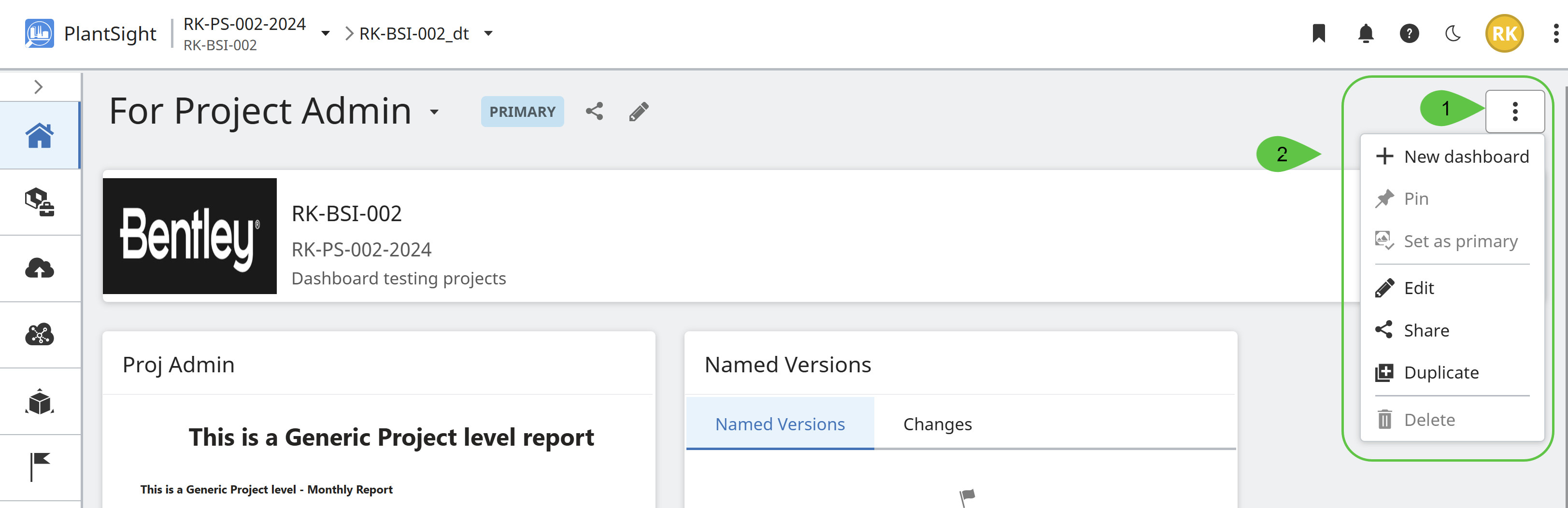Enable Set as primary in the menu
The width and height of the screenshot is (1568, 508).
1460,241
